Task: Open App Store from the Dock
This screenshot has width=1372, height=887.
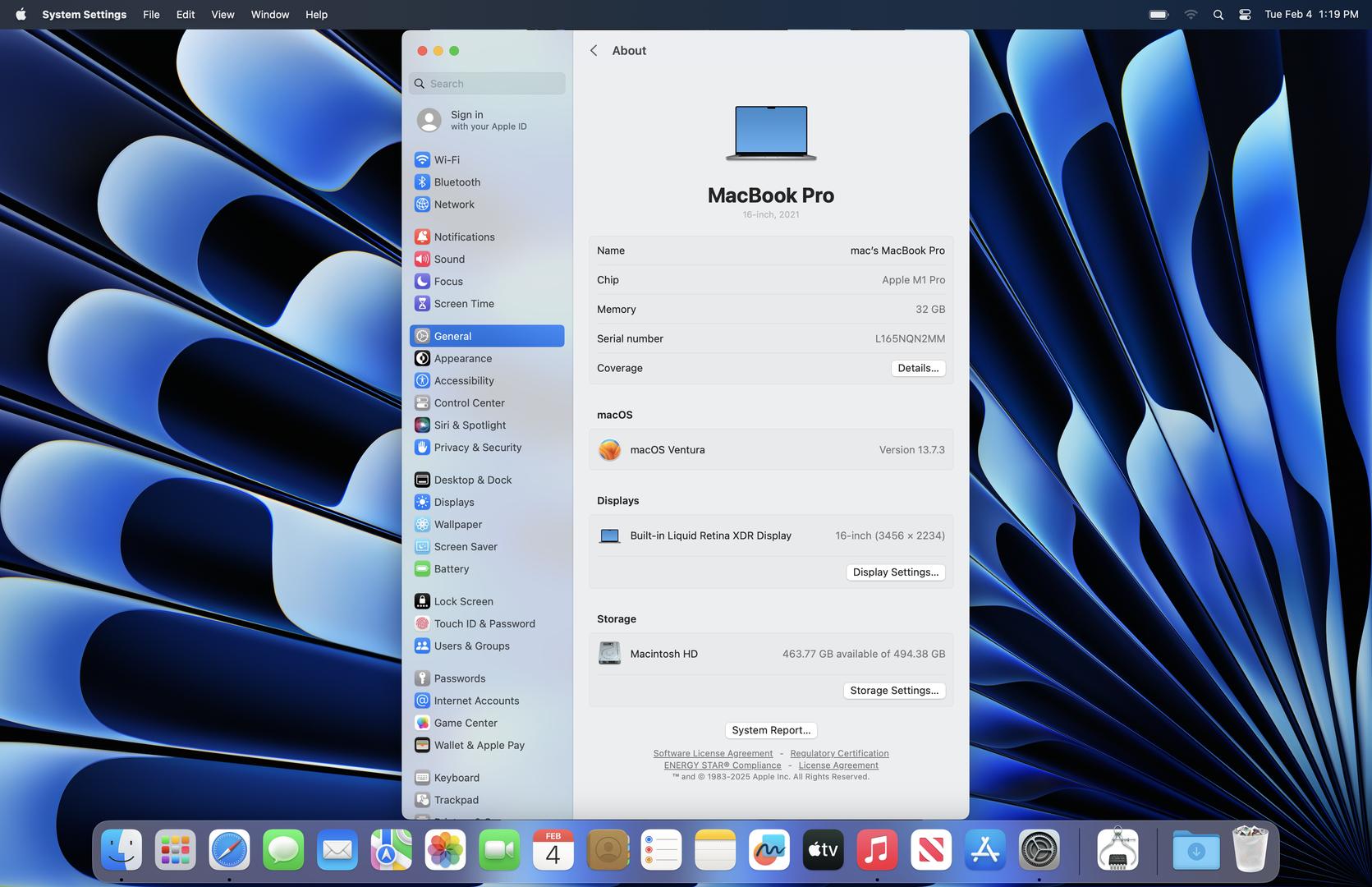Action: (x=984, y=850)
